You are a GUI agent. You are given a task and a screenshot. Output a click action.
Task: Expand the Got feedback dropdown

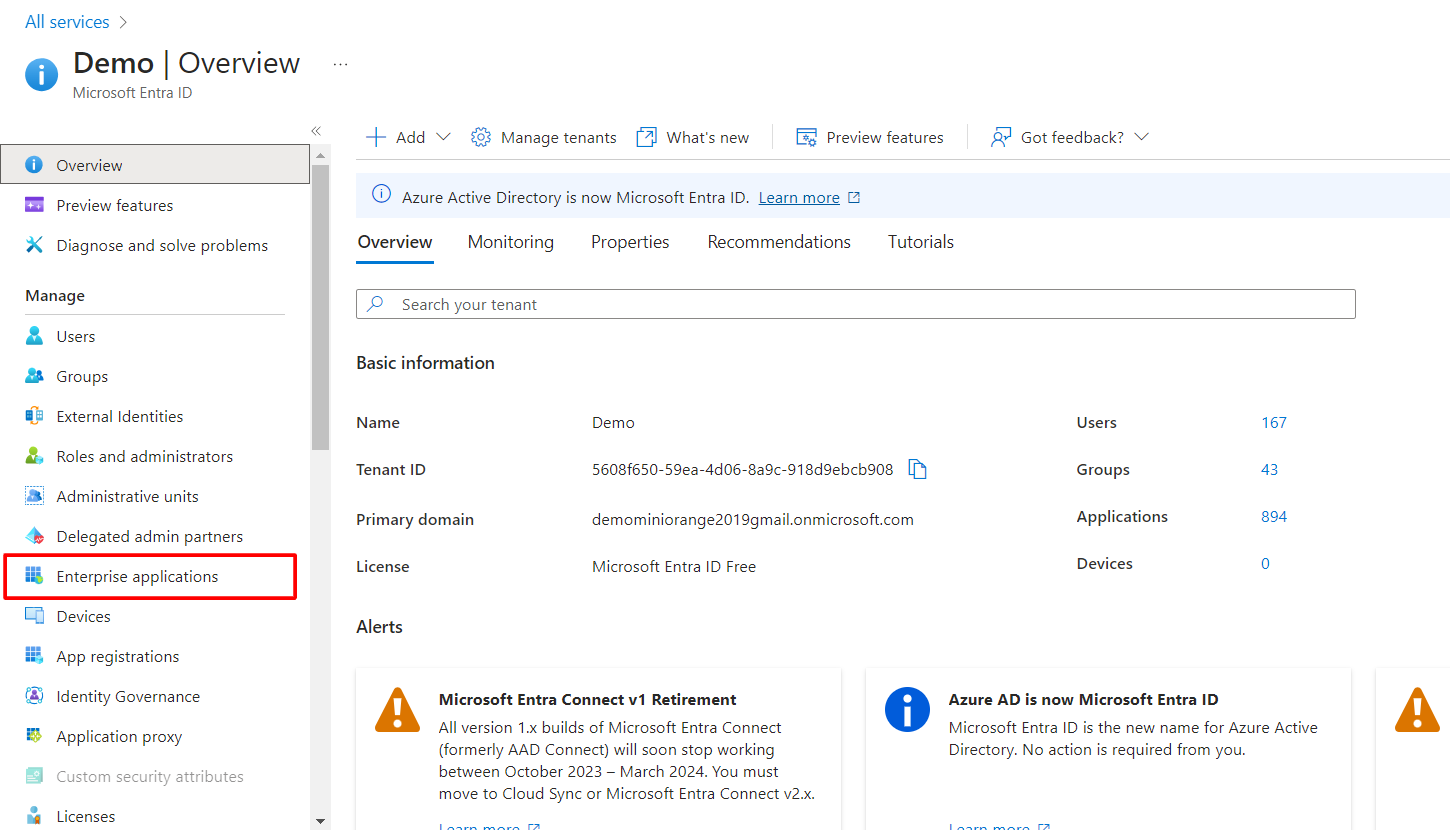(1141, 137)
